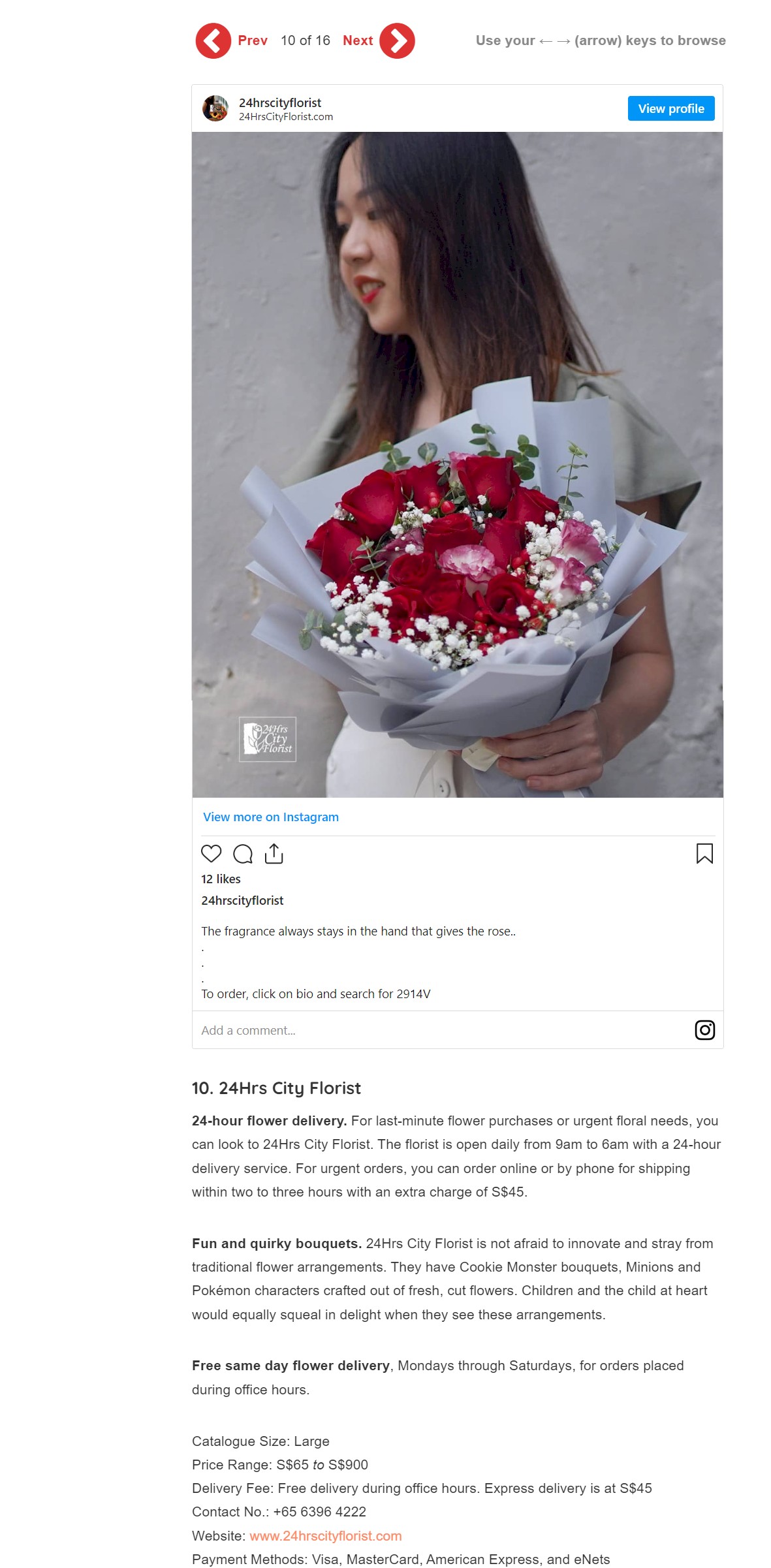Like the post with heart icon
The width and height of the screenshot is (771, 1568).
[211, 853]
